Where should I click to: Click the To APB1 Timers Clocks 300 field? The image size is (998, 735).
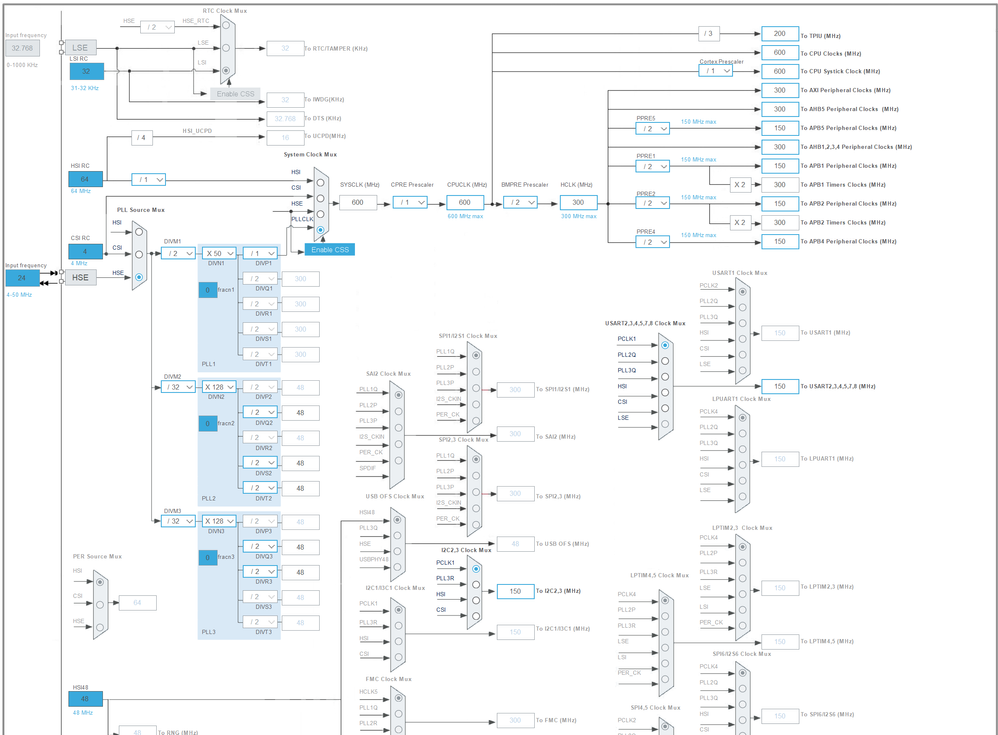click(780, 185)
